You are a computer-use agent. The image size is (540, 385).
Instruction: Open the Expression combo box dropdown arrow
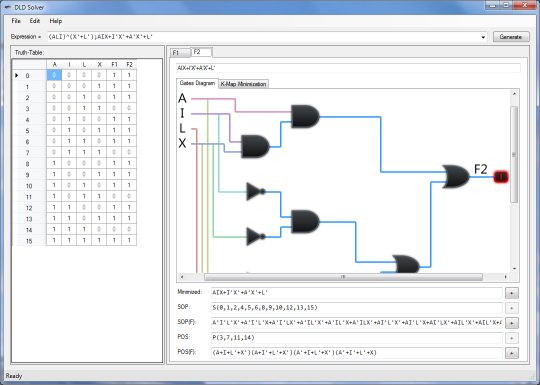tap(483, 37)
